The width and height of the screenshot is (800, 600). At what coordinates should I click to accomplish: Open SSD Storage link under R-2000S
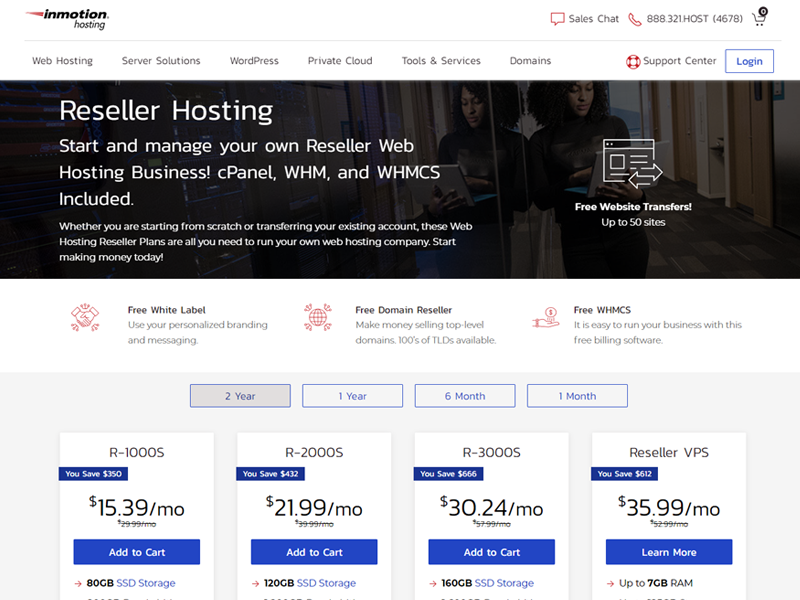(327, 583)
